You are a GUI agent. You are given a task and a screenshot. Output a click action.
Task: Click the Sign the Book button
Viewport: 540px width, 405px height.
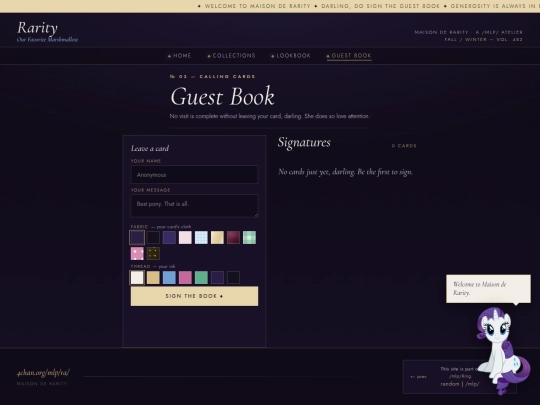(194, 296)
